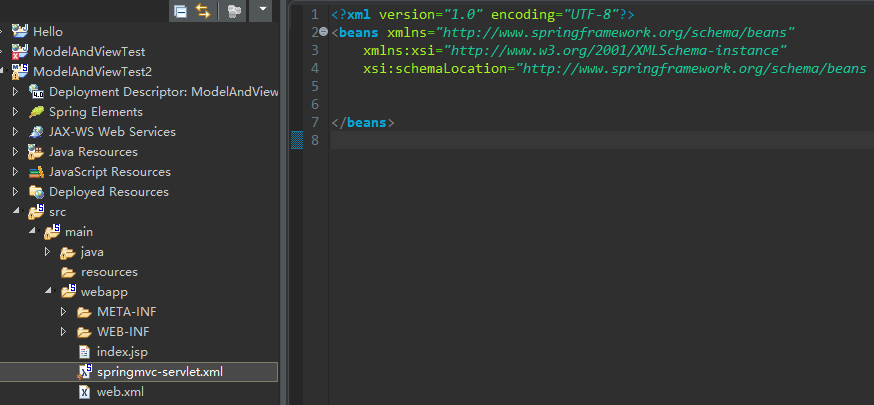Select the Spring Elements label

pos(96,112)
